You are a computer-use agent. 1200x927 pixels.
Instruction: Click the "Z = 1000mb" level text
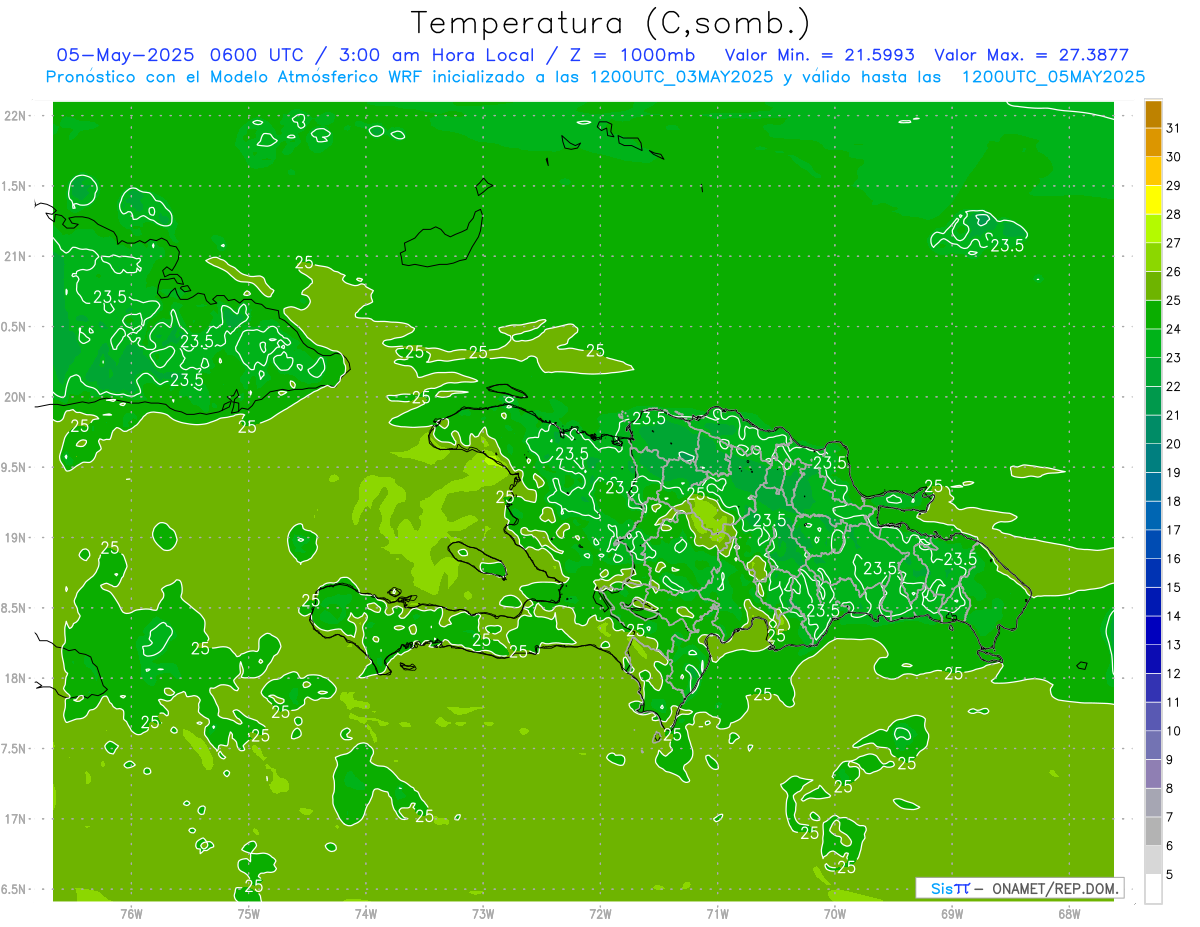click(632, 55)
